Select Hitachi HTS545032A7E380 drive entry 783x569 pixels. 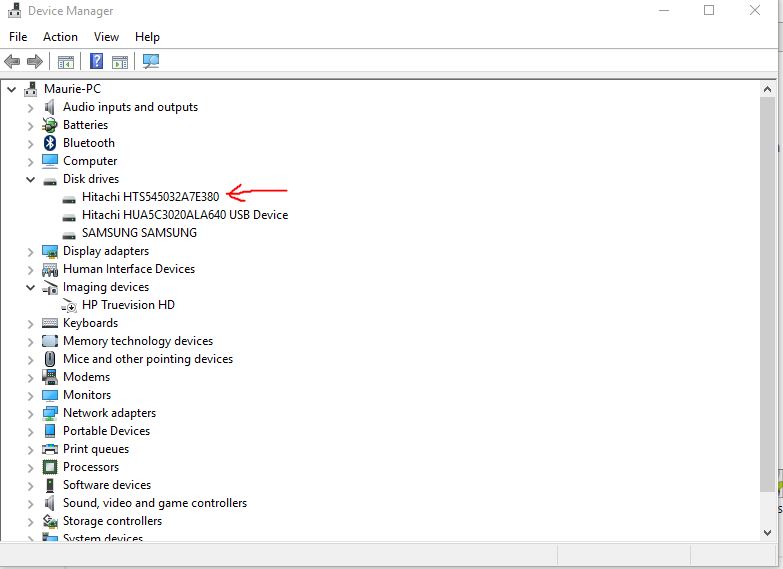[150, 197]
